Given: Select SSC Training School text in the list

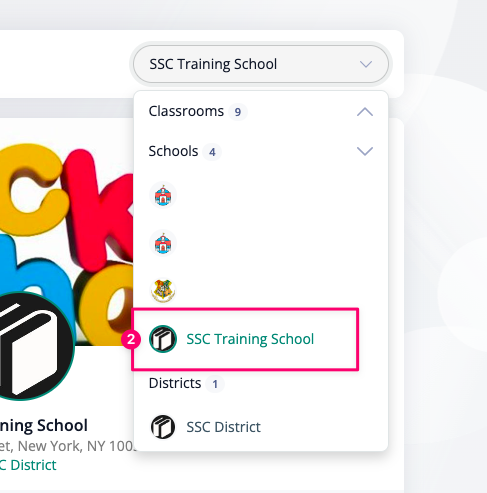Looking at the screenshot, I should [x=250, y=339].
